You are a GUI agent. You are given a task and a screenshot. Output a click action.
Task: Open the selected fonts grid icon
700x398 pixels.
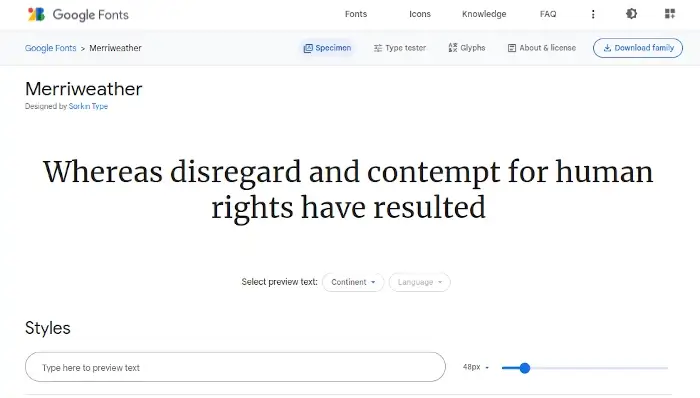pyautogui.click(x=670, y=14)
